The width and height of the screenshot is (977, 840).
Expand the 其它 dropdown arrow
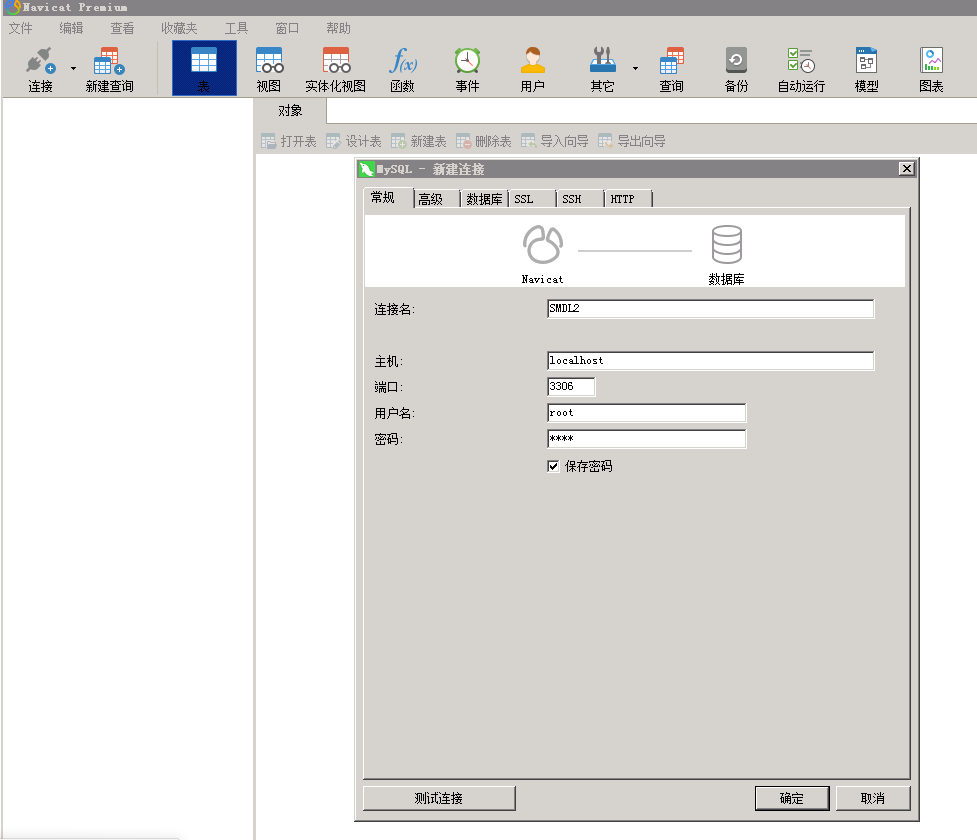point(636,69)
